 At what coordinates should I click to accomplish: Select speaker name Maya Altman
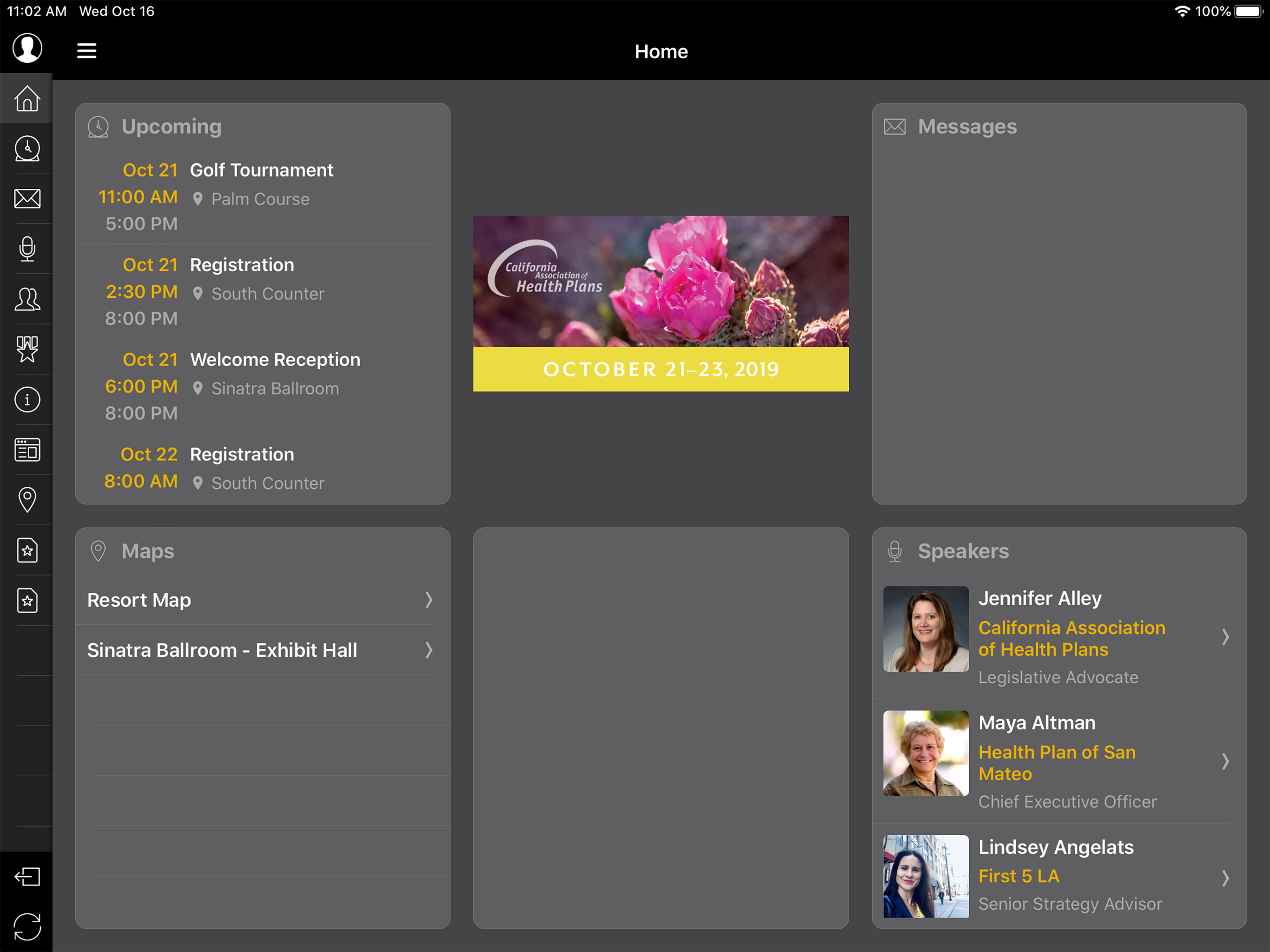pos(1037,723)
